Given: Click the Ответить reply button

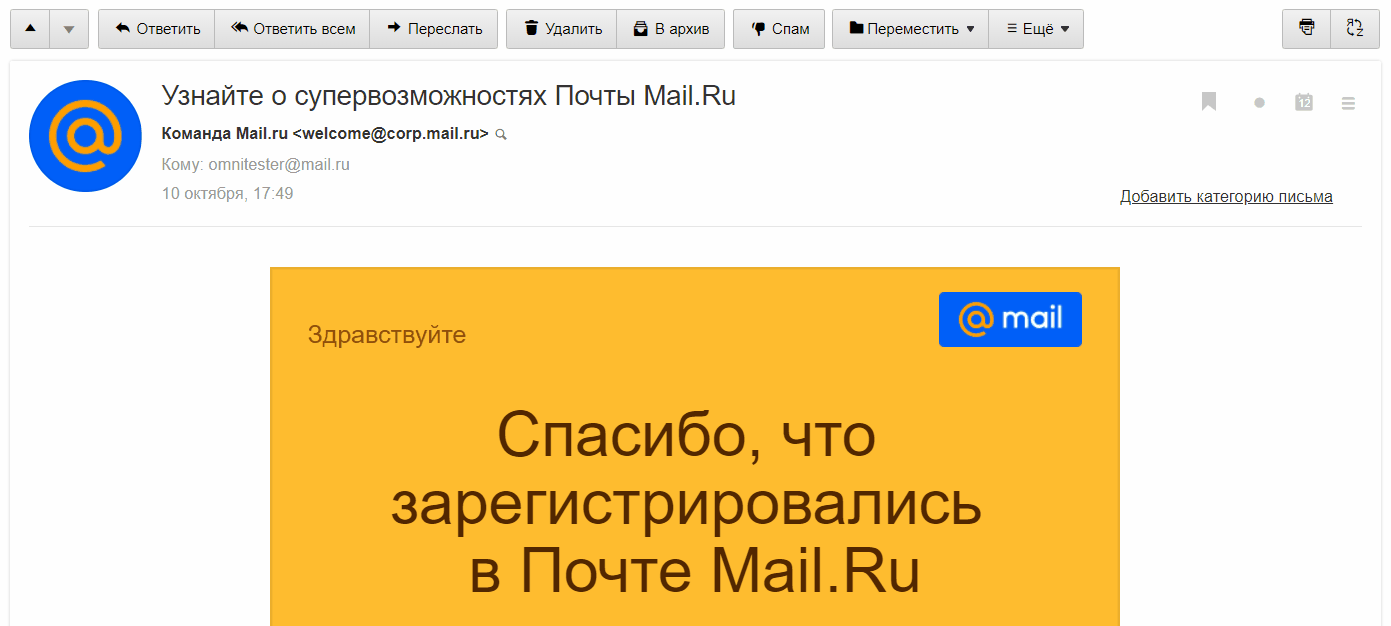Looking at the screenshot, I should (x=156, y=29).
